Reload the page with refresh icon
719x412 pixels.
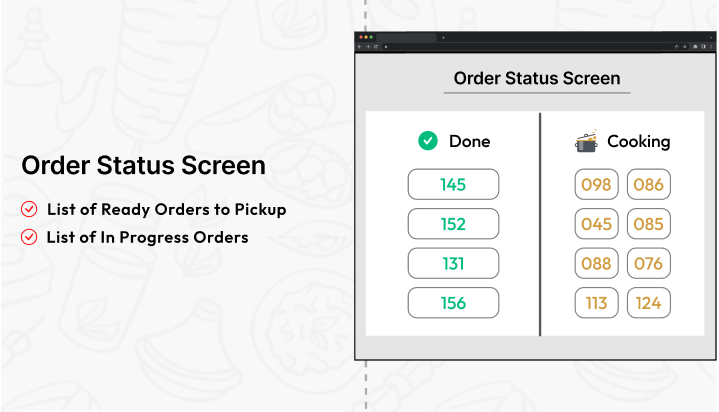pos(376,46)
